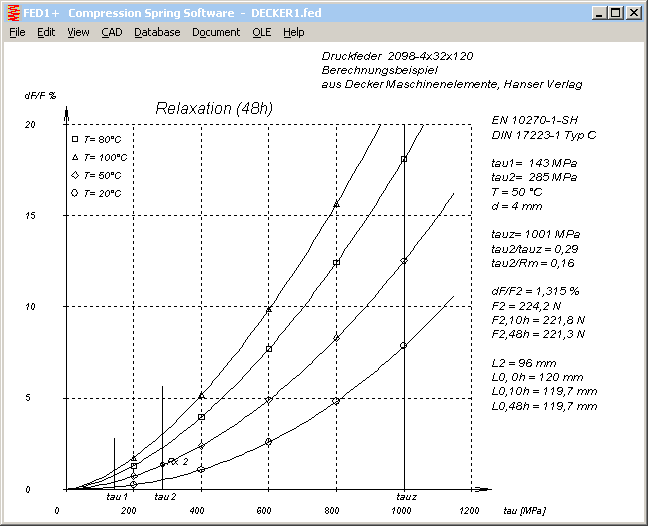
Task: Click the circle T=20°C legend symbol
Action: pos(74,192)
